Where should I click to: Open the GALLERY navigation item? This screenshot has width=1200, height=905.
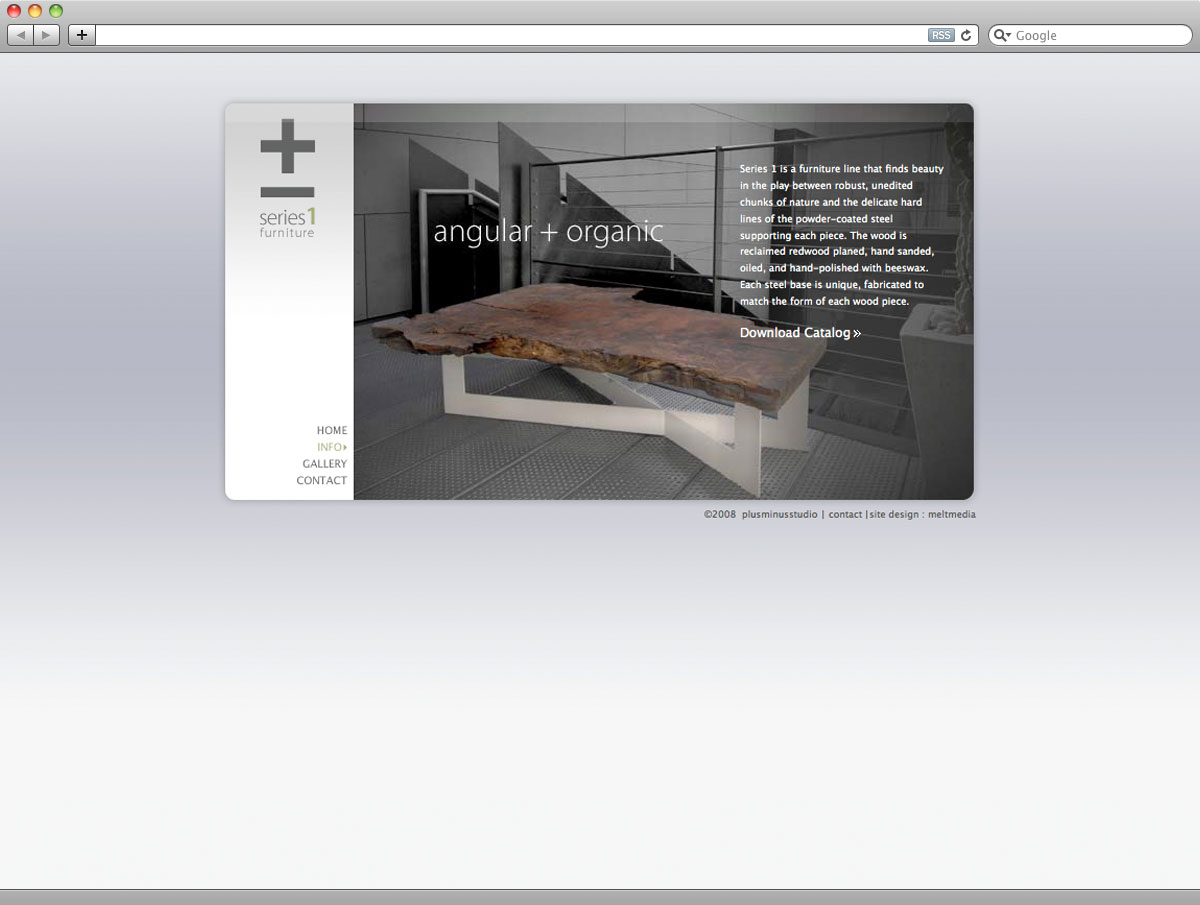pos(325,464)
